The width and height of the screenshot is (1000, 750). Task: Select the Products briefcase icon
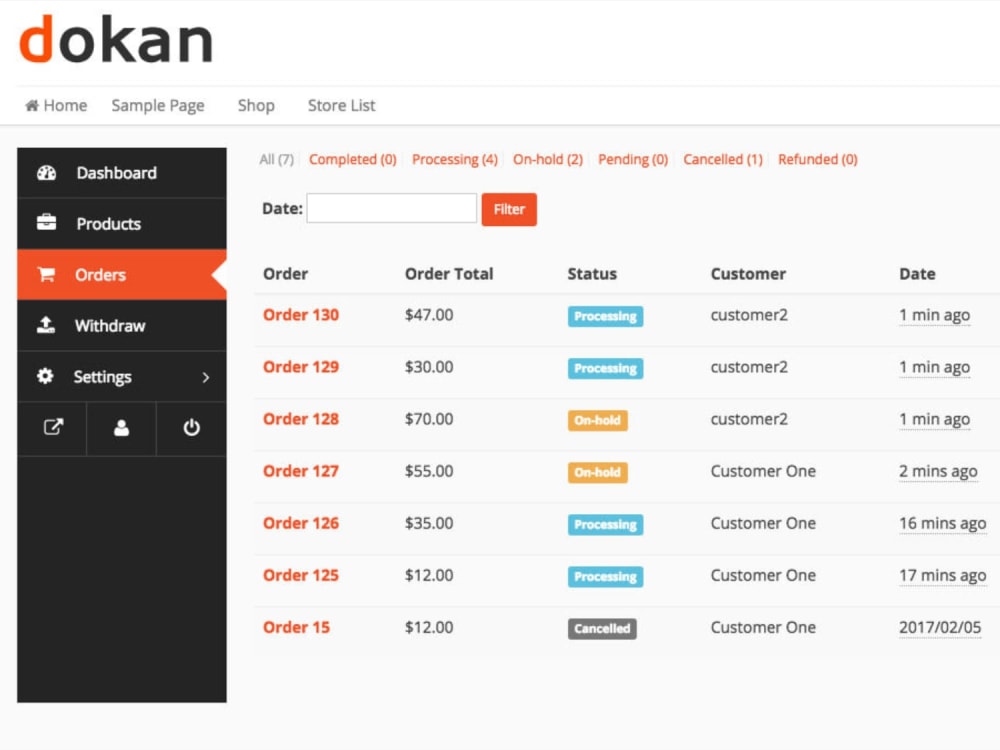click(x=45, y=223)
